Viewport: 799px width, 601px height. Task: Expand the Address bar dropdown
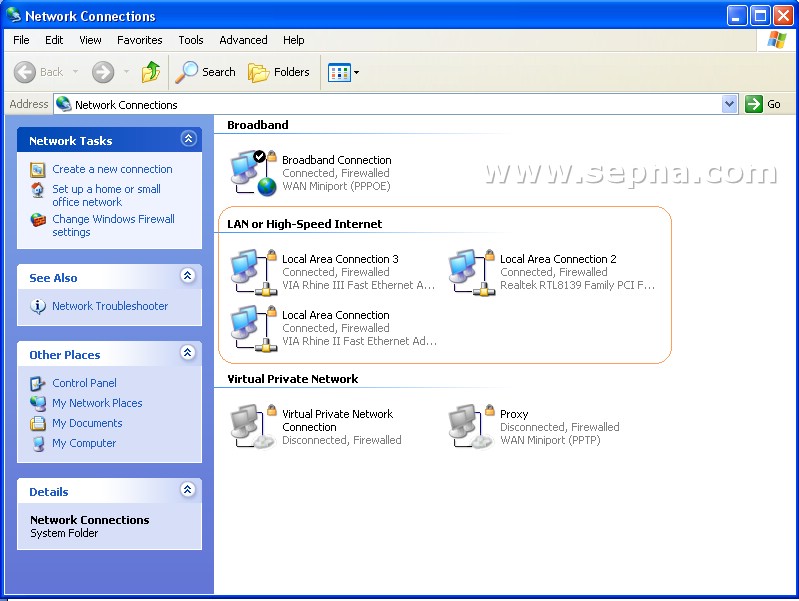(730, 104)
